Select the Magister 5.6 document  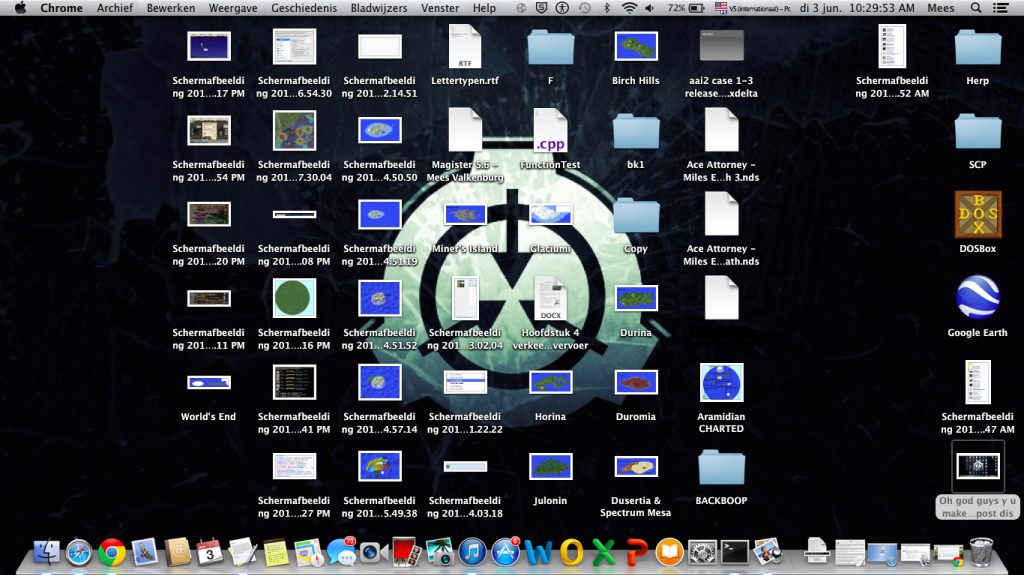coord(465,130)
